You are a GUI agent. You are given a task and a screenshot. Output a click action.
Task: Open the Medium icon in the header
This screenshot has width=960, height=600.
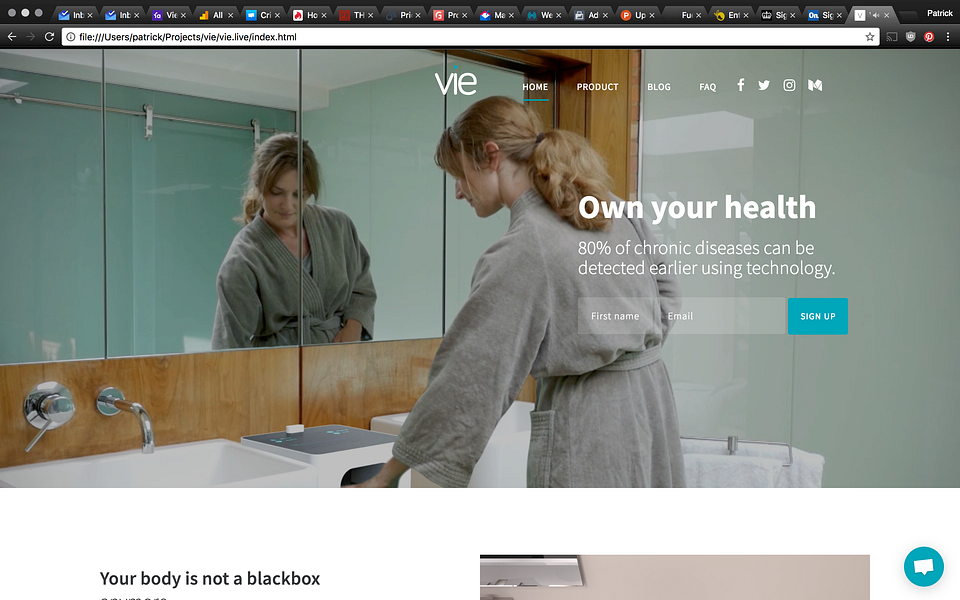[x=815, y=85]
